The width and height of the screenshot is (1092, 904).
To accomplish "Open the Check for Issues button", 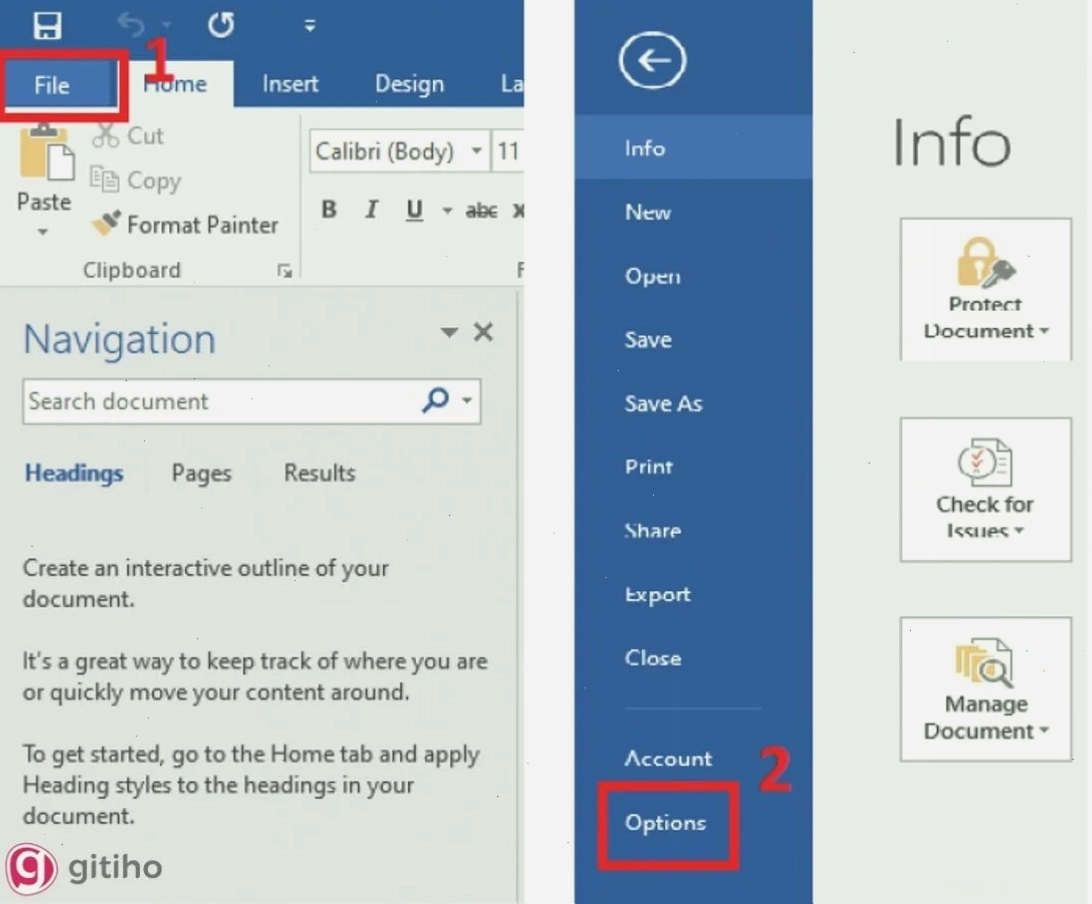I will [x=985, y=489].
